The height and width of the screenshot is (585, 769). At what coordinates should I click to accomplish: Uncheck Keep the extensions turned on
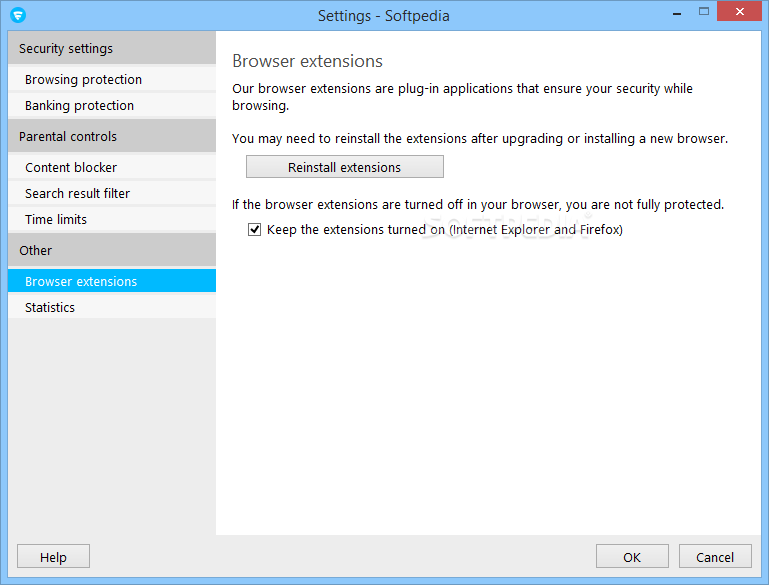pyautogui.click(x=255, y=229)
